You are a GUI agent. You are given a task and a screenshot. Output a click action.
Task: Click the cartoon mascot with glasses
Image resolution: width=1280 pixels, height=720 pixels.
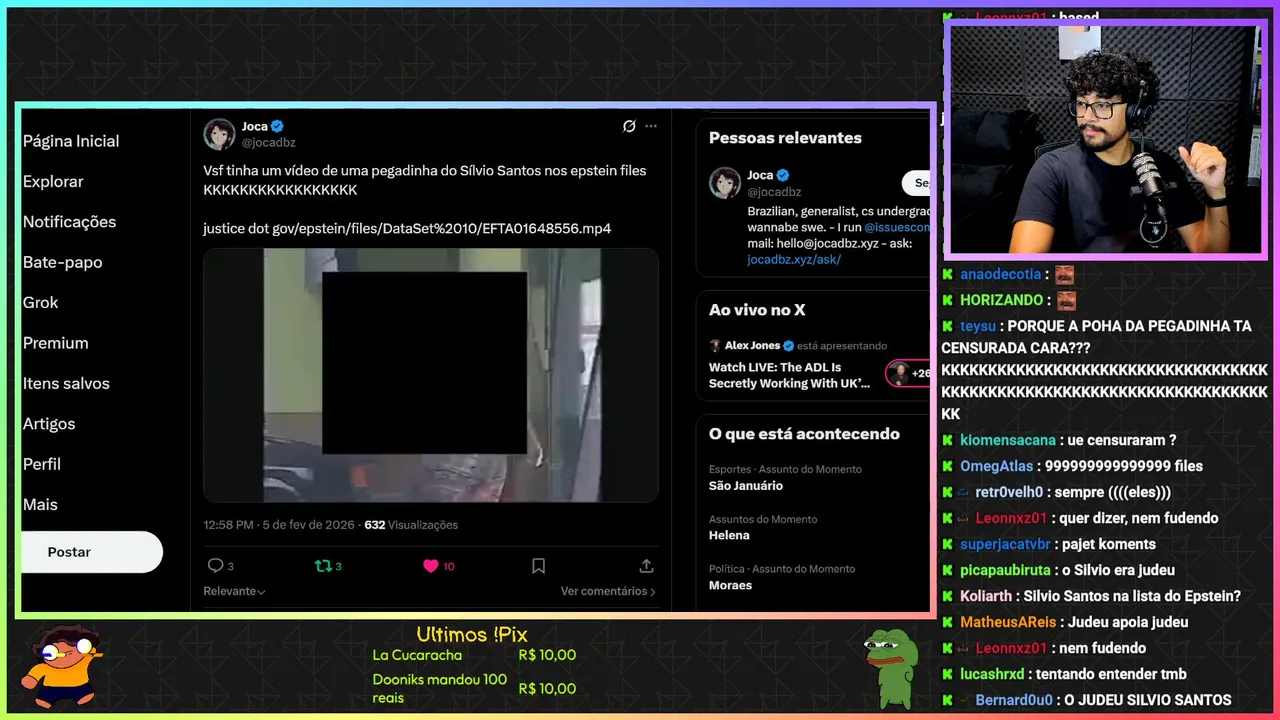point(63,666)
